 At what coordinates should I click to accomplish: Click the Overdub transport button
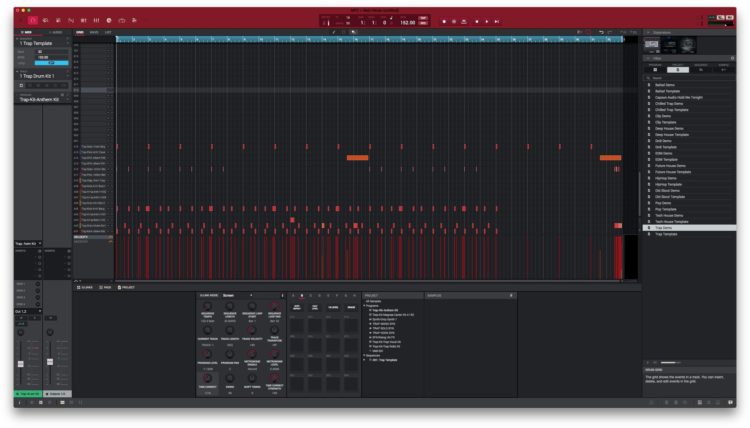454,22
